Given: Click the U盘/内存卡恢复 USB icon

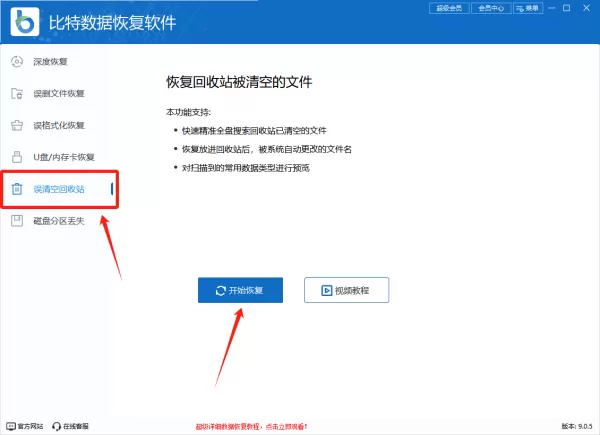Looking at the screenshot, I should [17, 157].
